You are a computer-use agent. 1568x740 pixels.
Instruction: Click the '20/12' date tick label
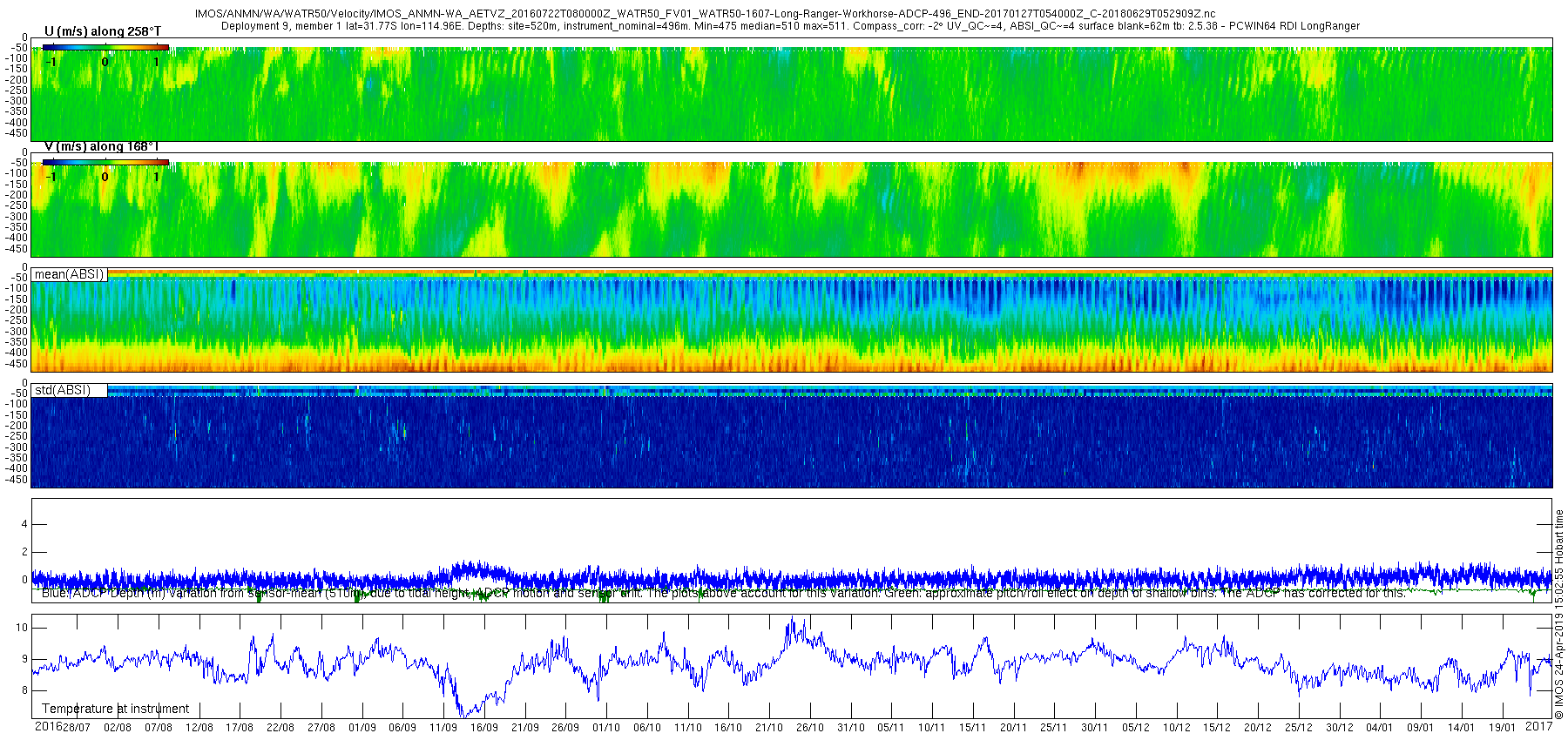1258,728
